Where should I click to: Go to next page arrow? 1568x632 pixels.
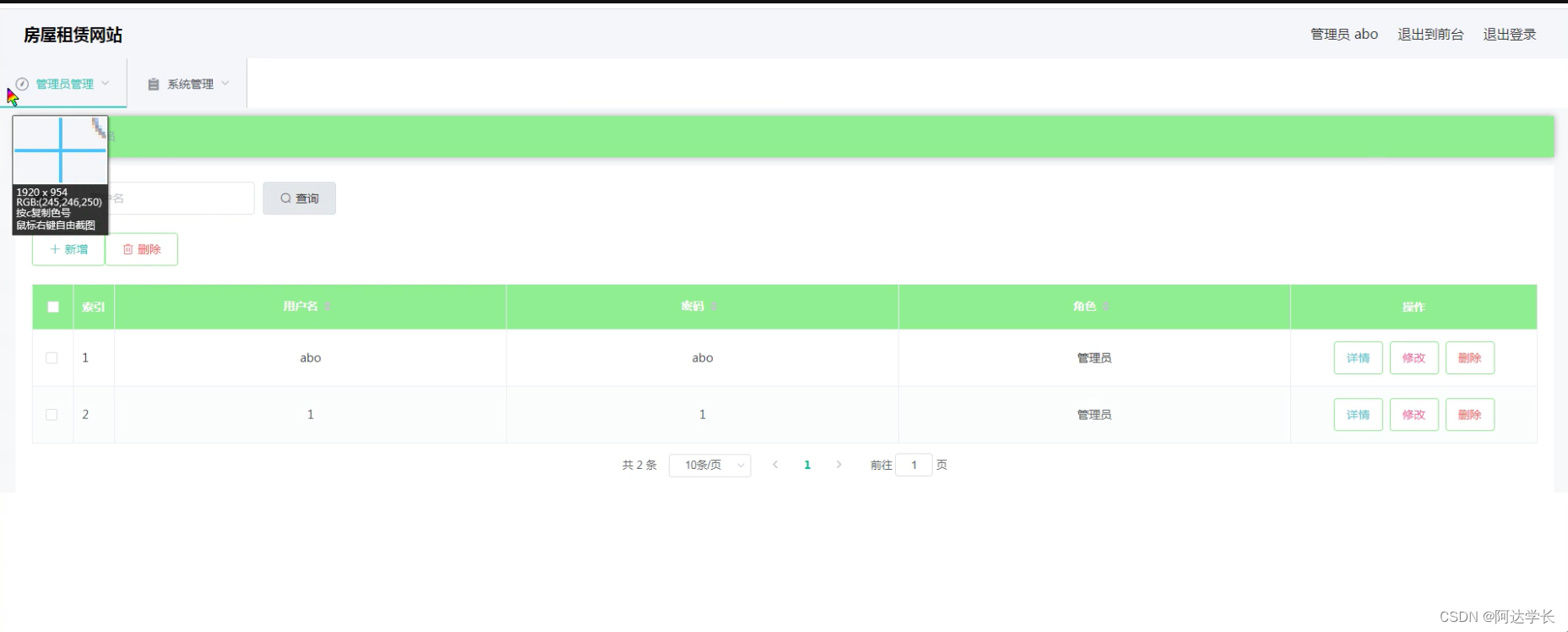tap(838, 465)
